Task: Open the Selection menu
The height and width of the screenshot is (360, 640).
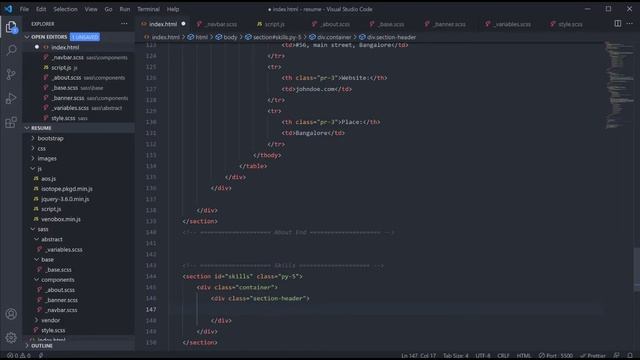Action: point(65,9)
